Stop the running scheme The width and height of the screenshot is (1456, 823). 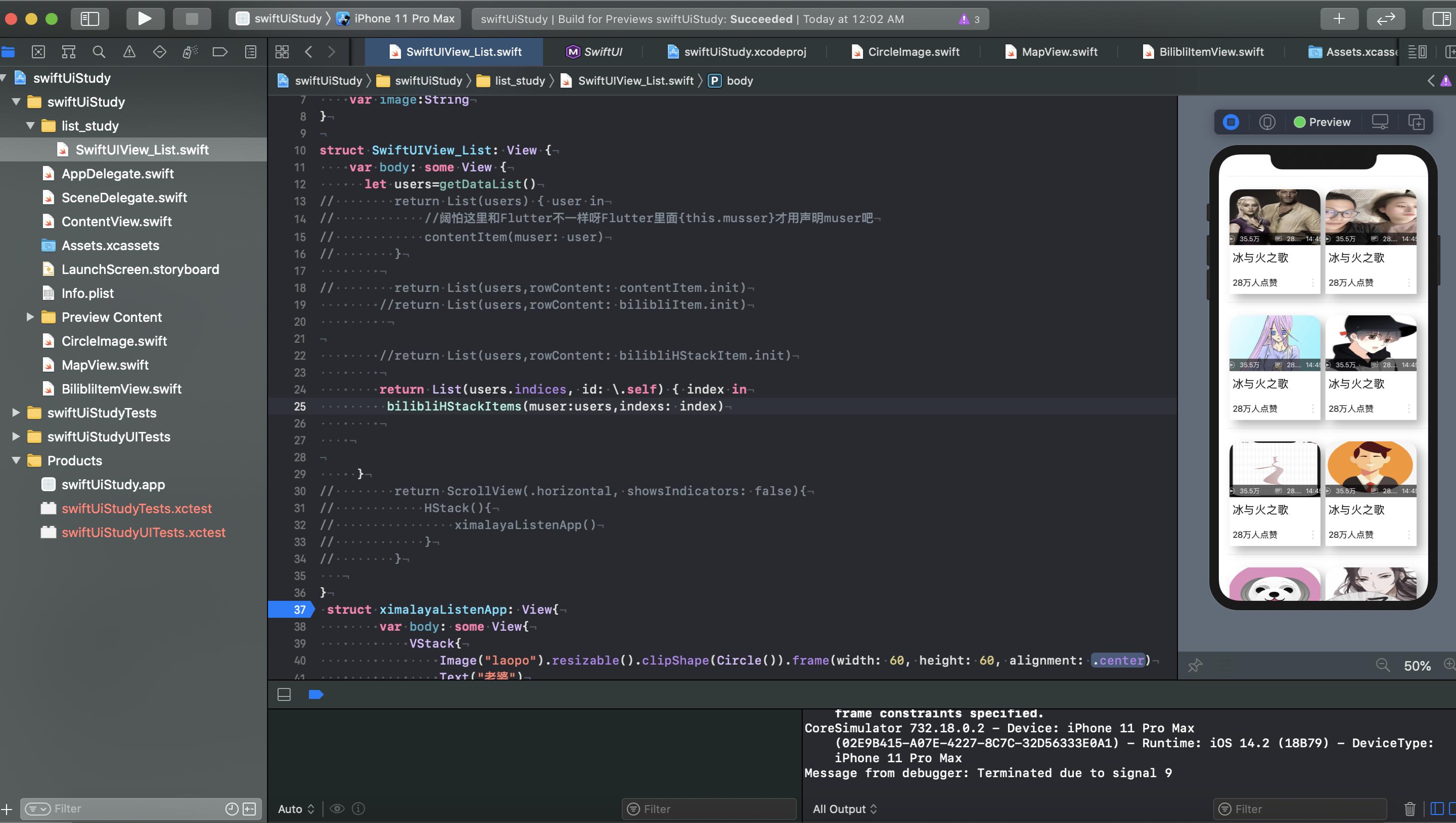(192, 18)
